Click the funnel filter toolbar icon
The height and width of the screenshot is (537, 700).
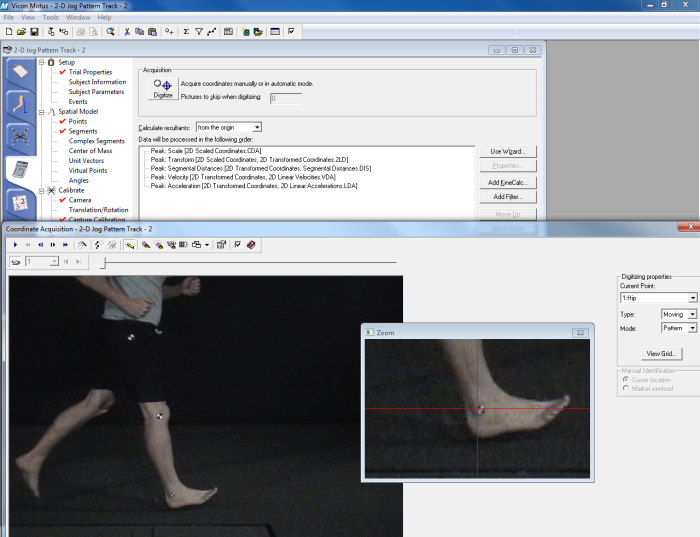click(198, 32)
